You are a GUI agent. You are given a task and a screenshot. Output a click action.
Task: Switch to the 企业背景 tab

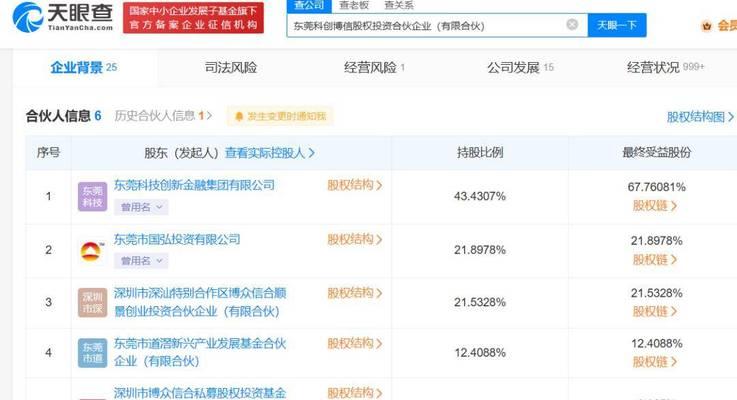pyautogui.click(x=84, y=67)
